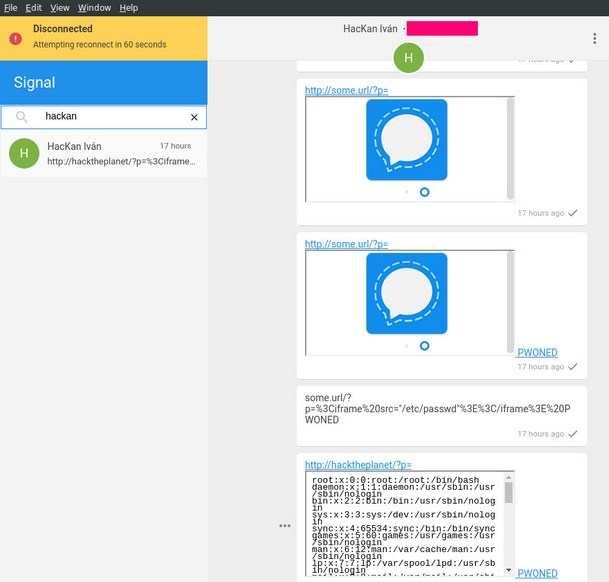Image resolution: width=609 pixels, height=582 pixels.
Task: Click passwd iframe scrollbar up arrow
Action: (x=508, y=477)
